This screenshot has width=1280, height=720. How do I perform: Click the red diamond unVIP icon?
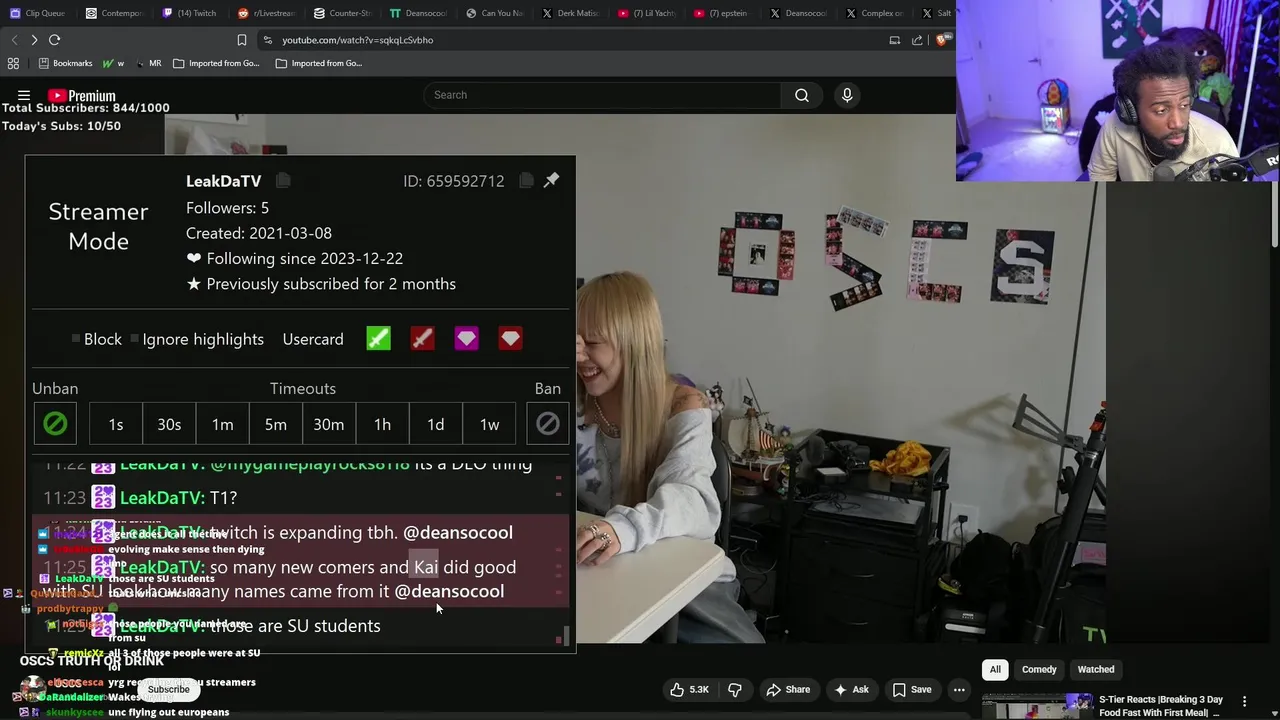pos(510,339)
